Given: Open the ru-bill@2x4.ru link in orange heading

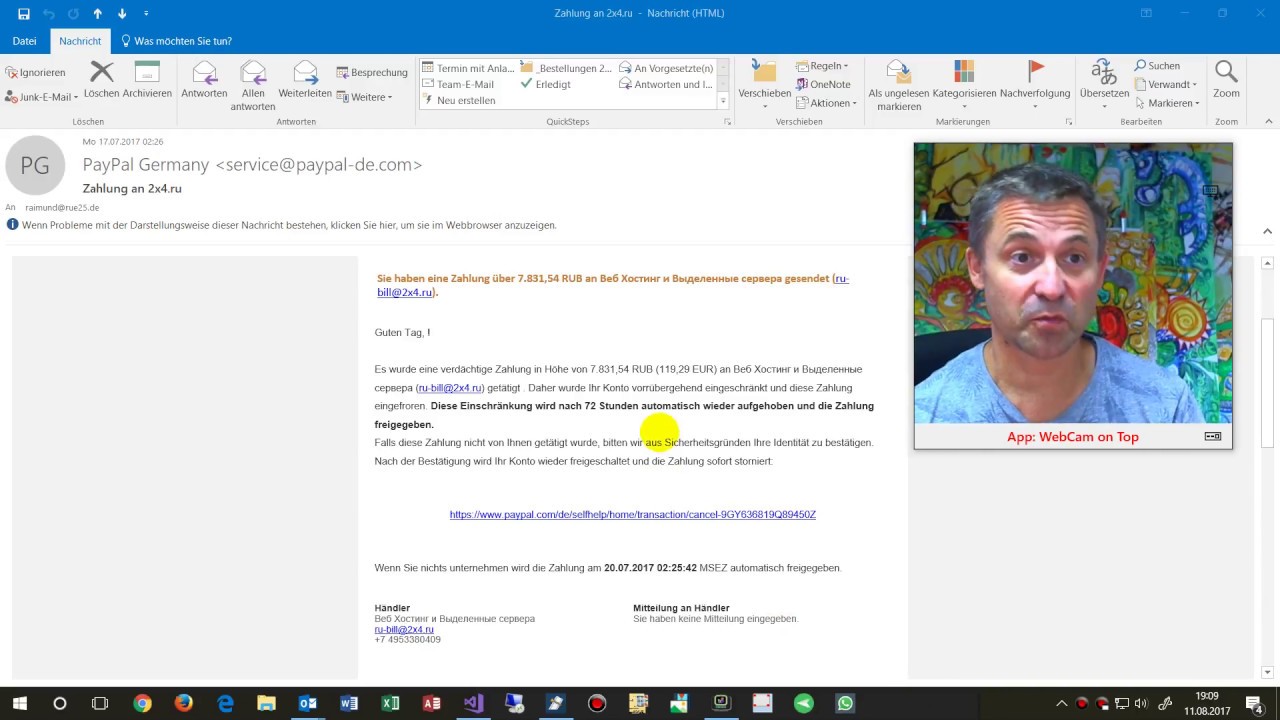Looking at the screenshot, I should coord(613,285).
